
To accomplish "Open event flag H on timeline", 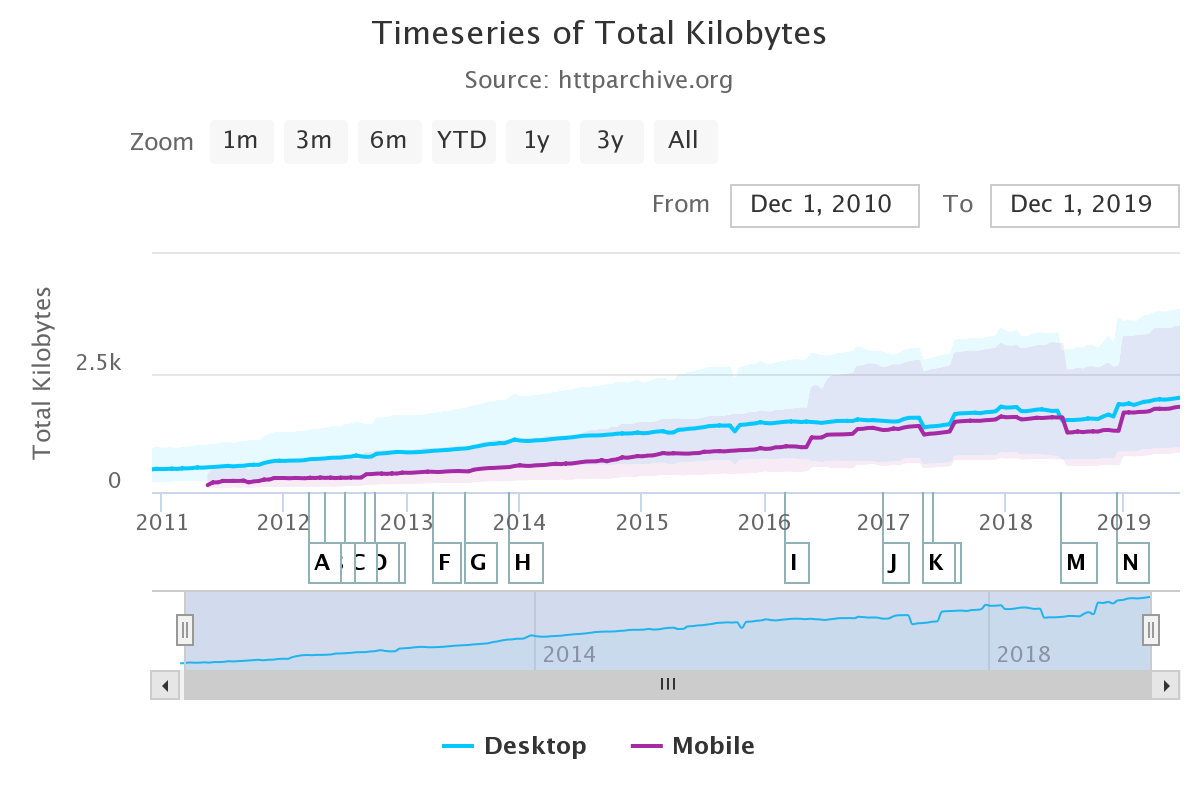I will (x=522, y=563).
